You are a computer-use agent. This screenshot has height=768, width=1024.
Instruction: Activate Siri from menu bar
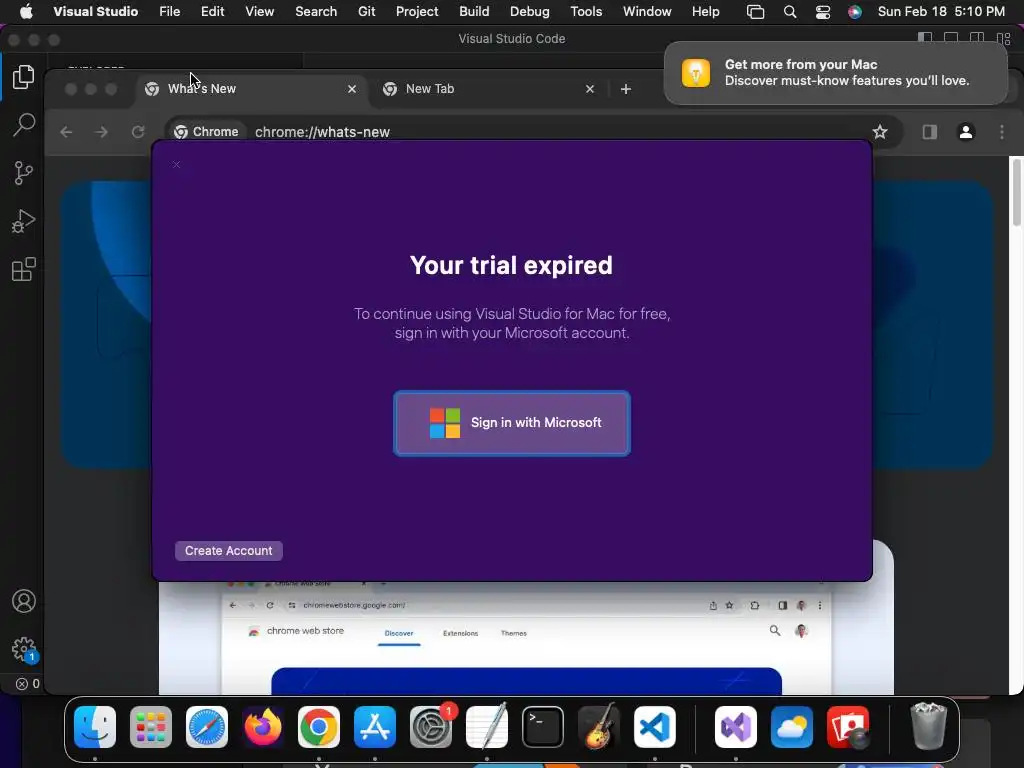(854, 12)
